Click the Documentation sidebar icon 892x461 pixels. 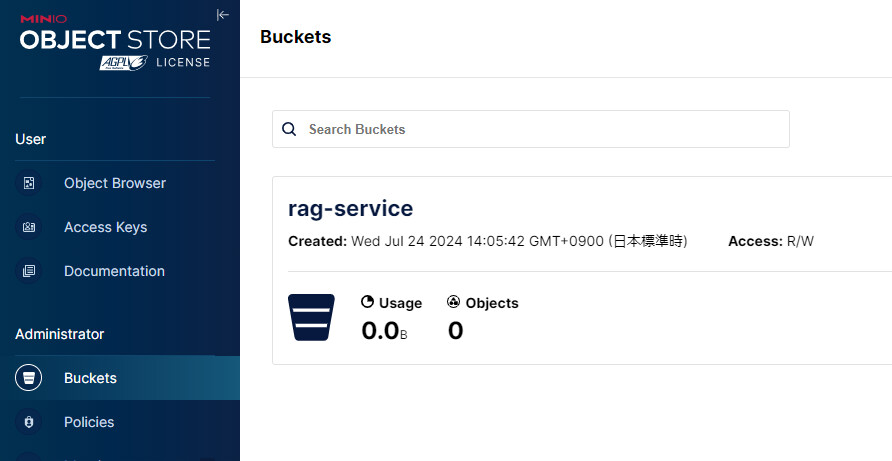pyautogui.click(x=29, y=271)
